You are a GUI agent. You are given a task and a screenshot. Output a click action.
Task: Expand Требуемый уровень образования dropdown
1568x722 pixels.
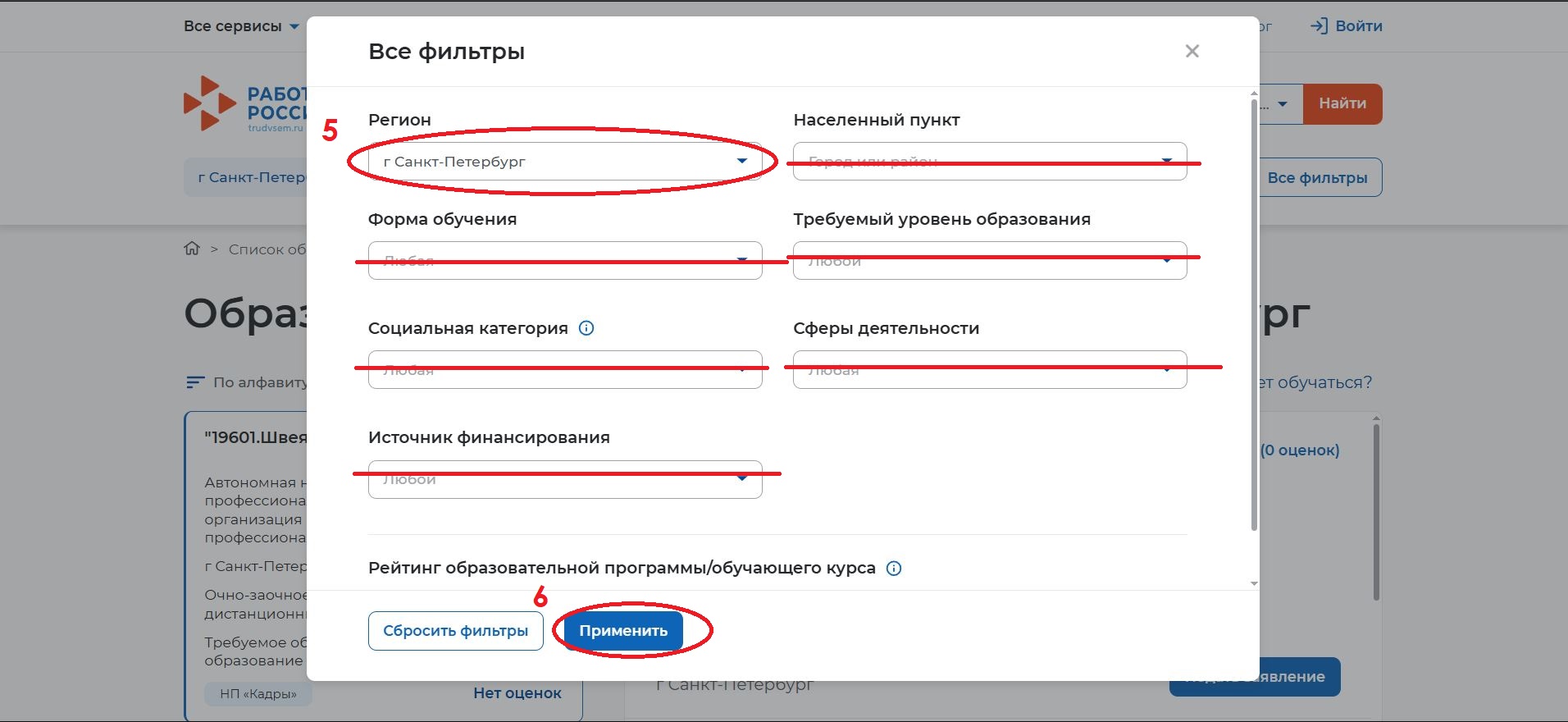pyautogui.click(x=989, y=261)
